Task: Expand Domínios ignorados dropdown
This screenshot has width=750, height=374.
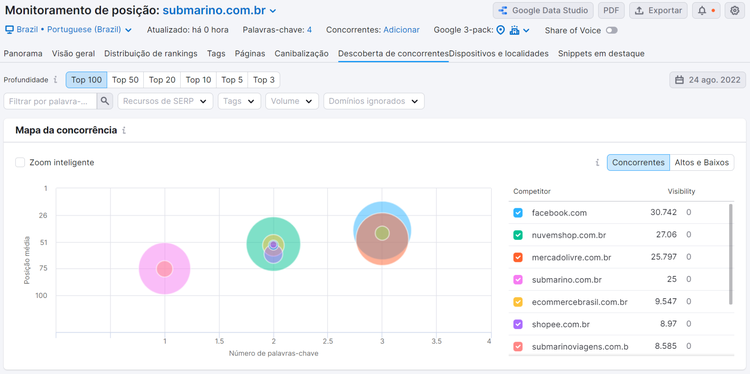Action: [374, 101]
